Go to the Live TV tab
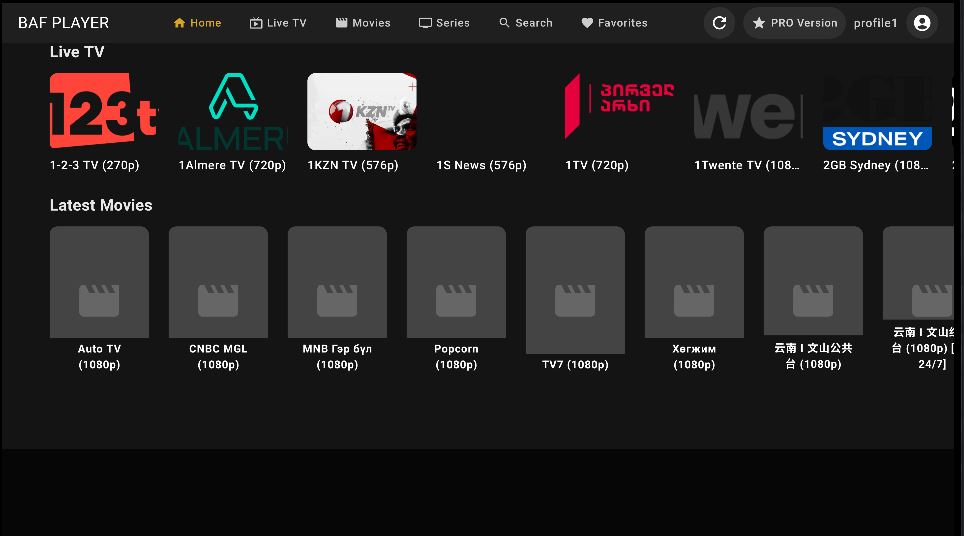Screen dimensions: 964x536 (278, 23)
